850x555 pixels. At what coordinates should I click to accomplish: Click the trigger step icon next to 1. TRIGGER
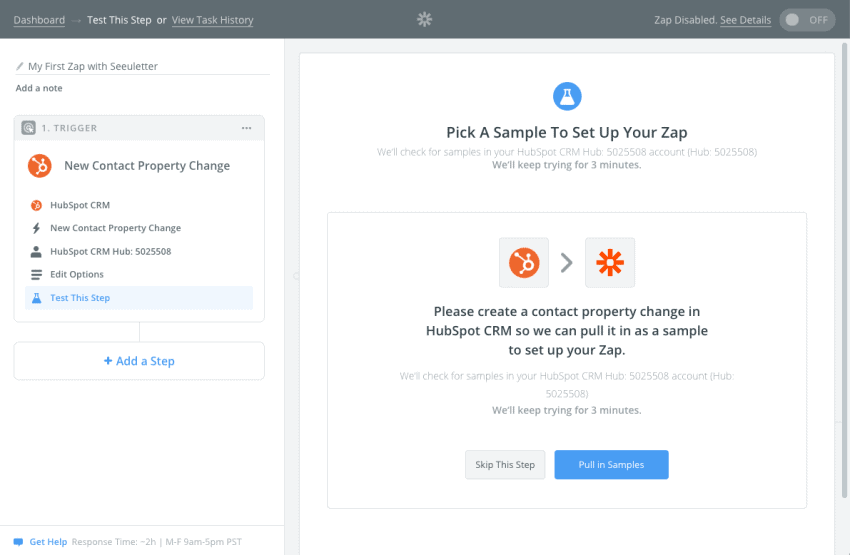point(28,128)
